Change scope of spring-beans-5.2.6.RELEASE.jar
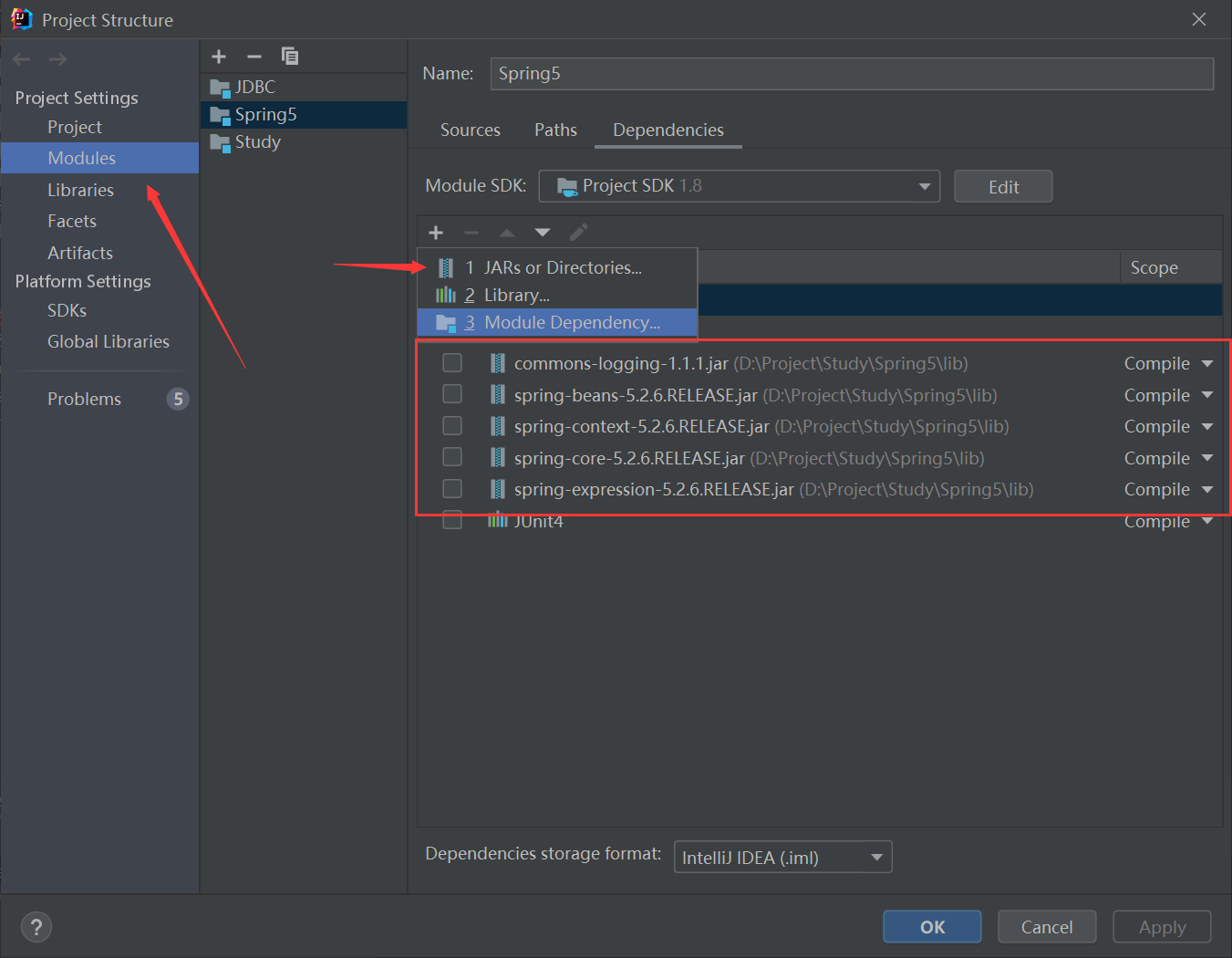This screenshot has width=1232, height=958. 1168,395
